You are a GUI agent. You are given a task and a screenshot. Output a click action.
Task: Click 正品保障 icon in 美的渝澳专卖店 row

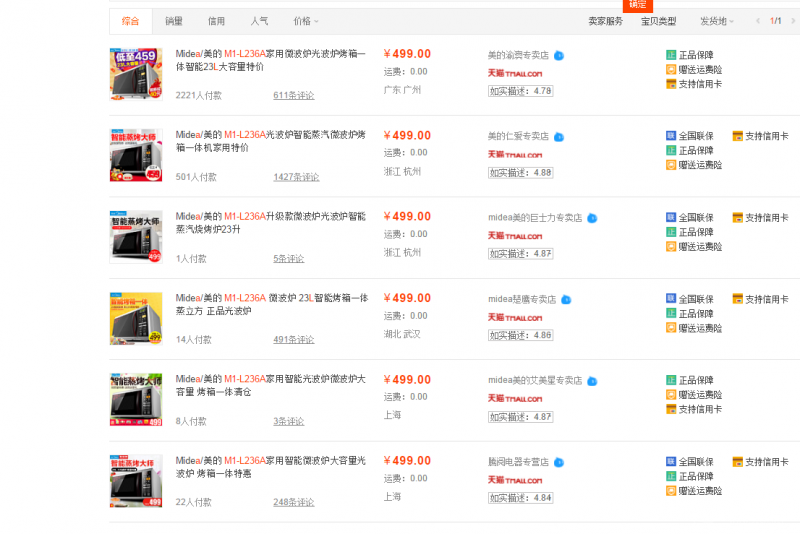(671, 55)
